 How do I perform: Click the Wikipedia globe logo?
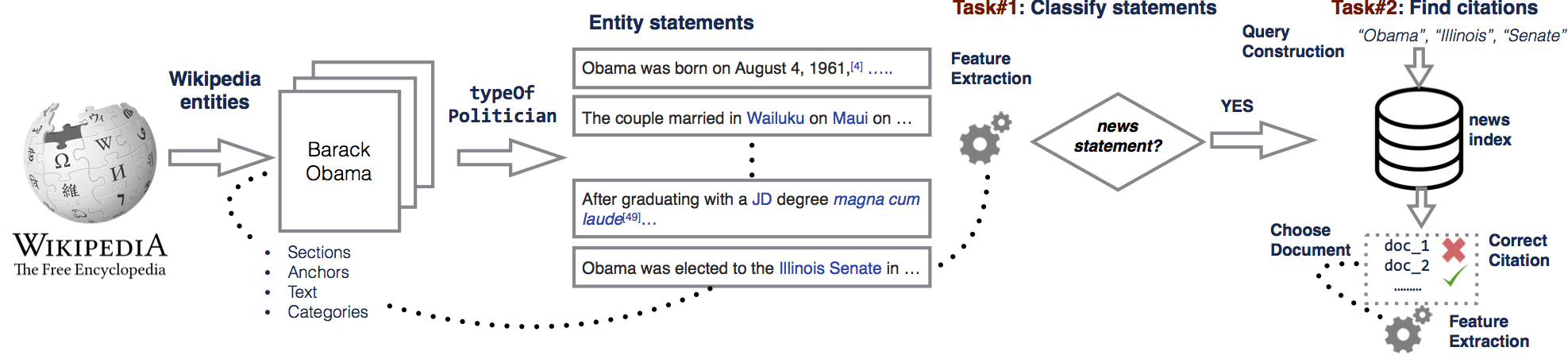[x=90, y=162]
